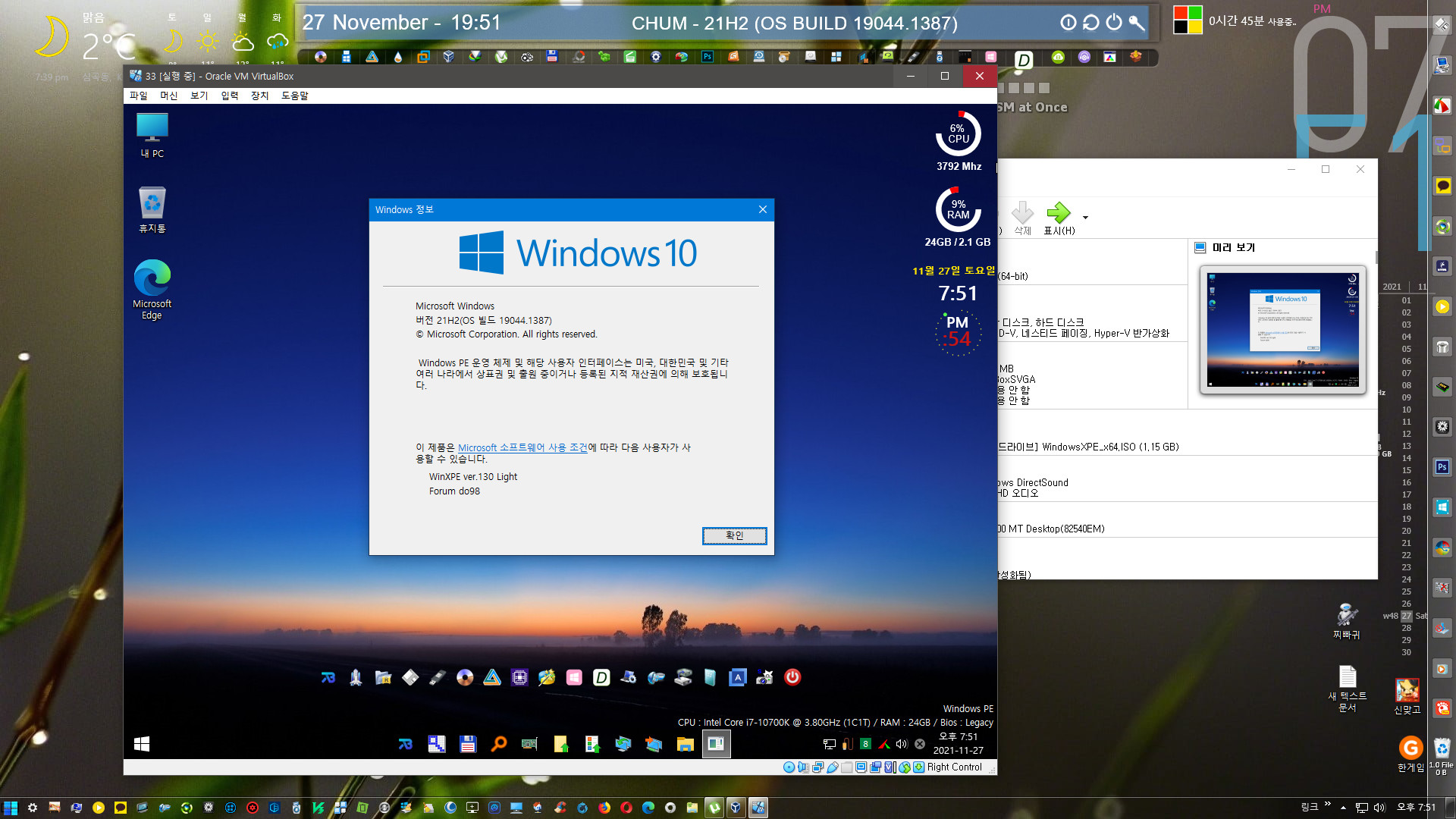1456x819 pixels.
Task: Open the pink Windows logo icon in VM dock
Action: (574, 677)
